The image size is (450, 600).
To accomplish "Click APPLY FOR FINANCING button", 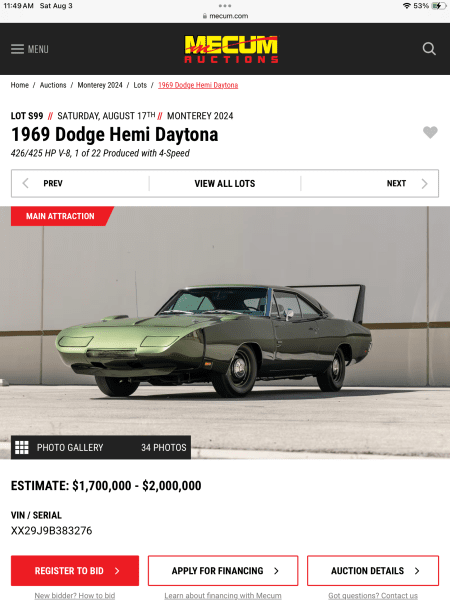I will [223, 571].
